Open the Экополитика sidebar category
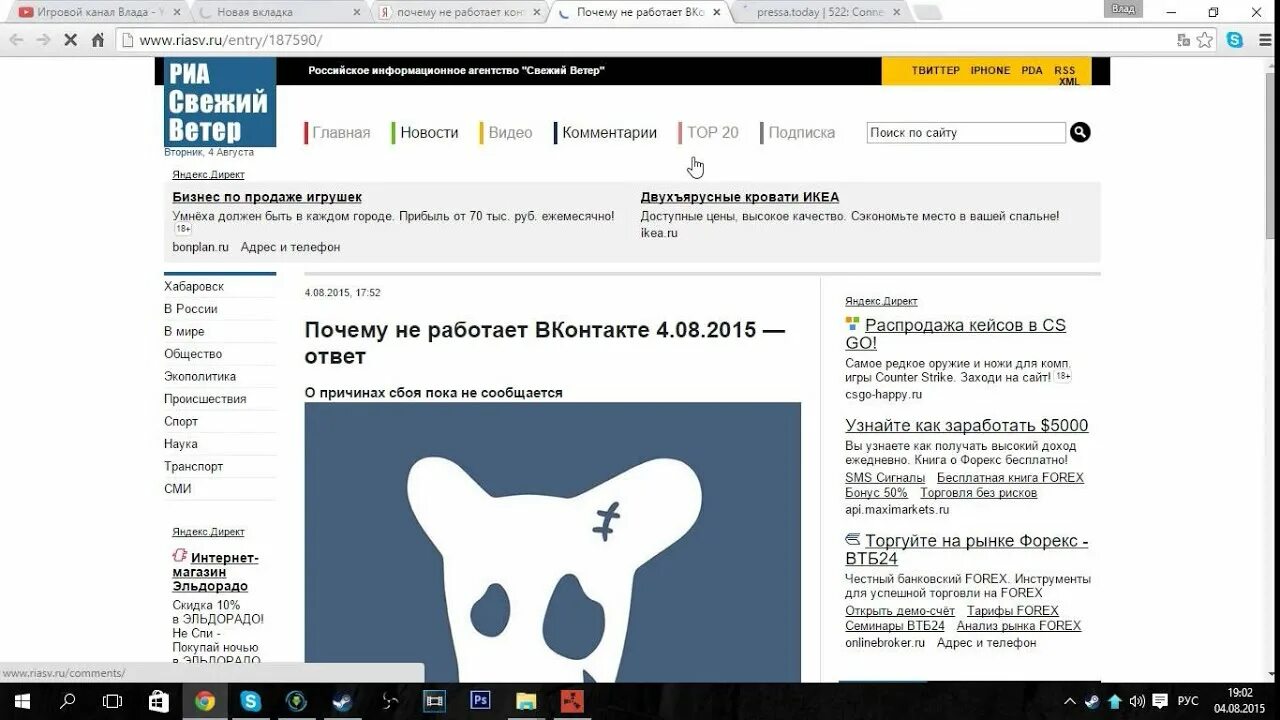Image resolution: width=1280 pixels, height=720 pixels. (x=200, y=376)
